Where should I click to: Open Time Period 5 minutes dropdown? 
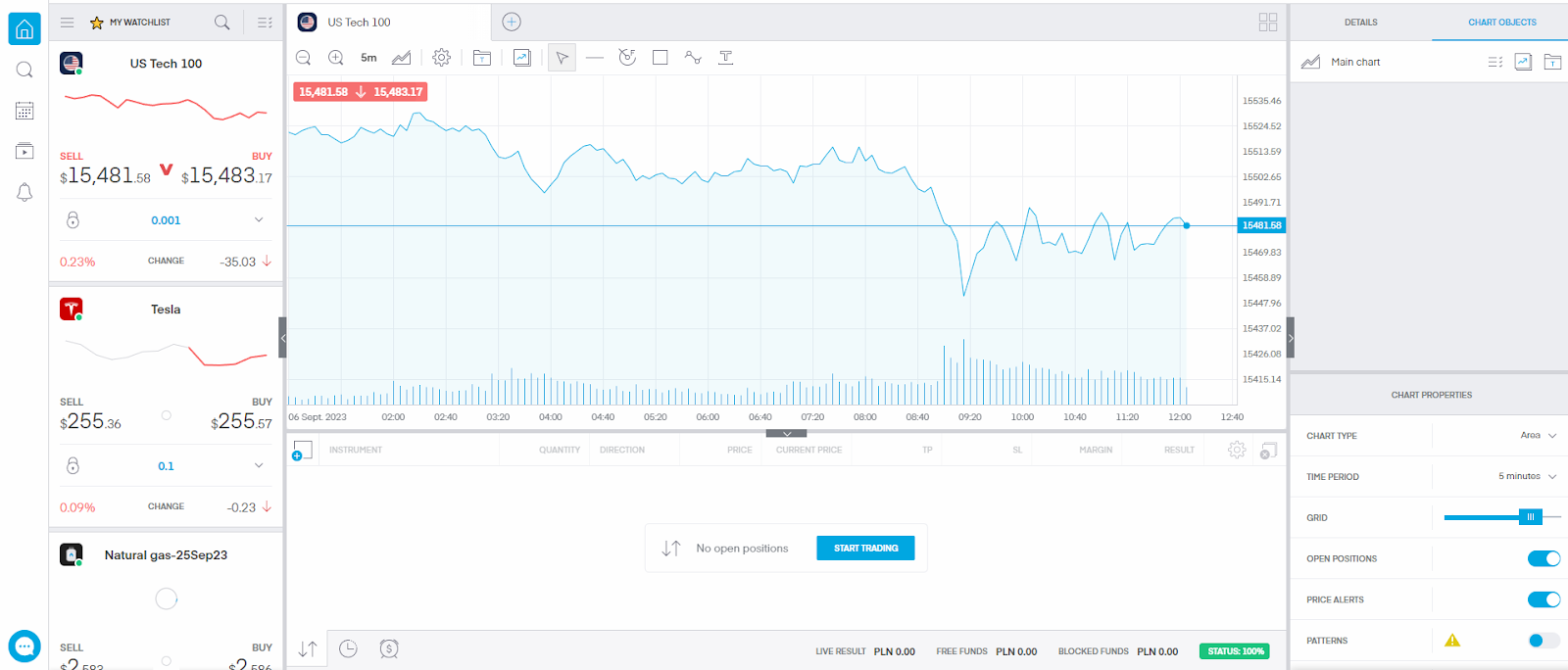(1527, 477)
